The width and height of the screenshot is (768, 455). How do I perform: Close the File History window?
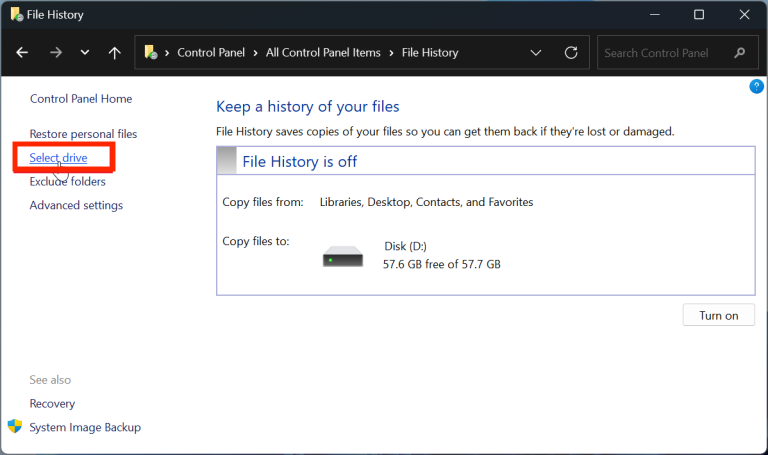(744, 15)
